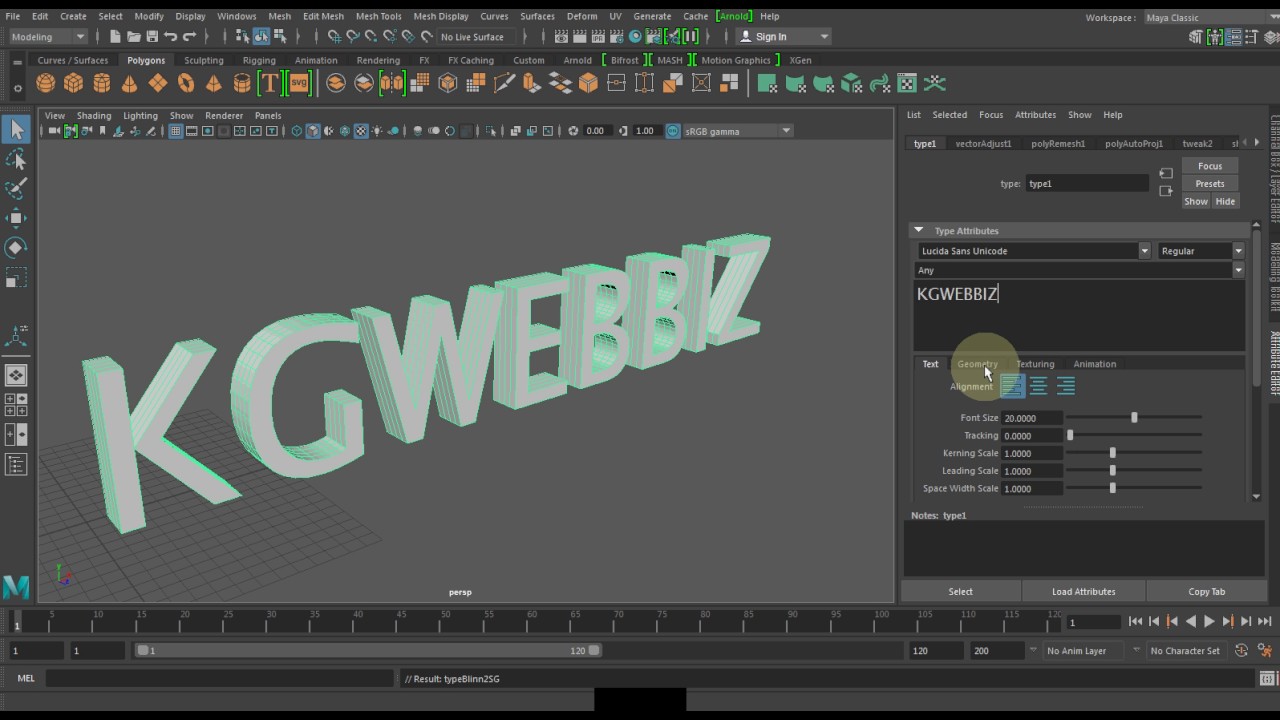Switch to the Sculpting shelf tab
This screenshot has height=720, width=1280.
click(203, 60)
